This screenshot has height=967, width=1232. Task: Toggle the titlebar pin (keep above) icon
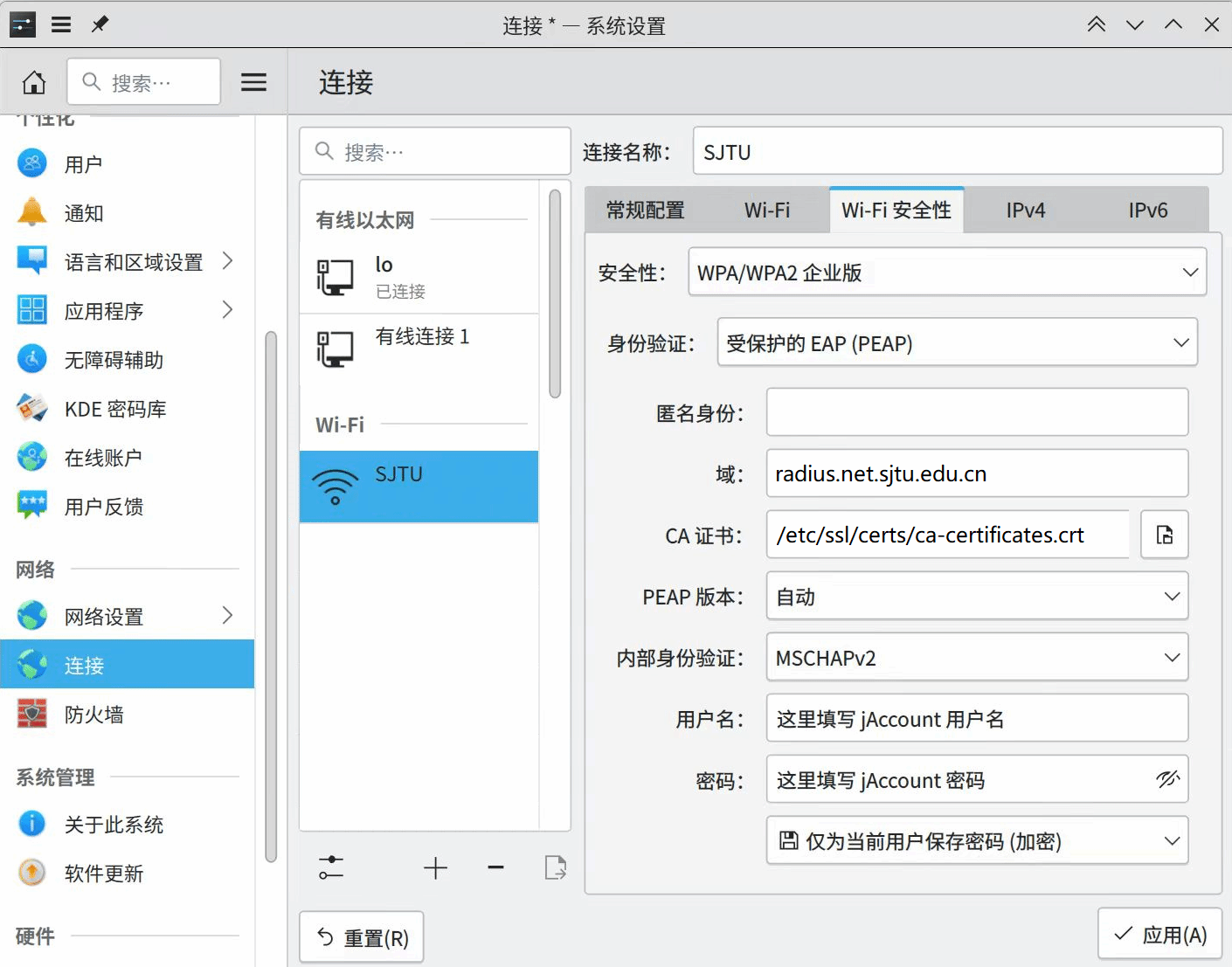coord(100,24)
